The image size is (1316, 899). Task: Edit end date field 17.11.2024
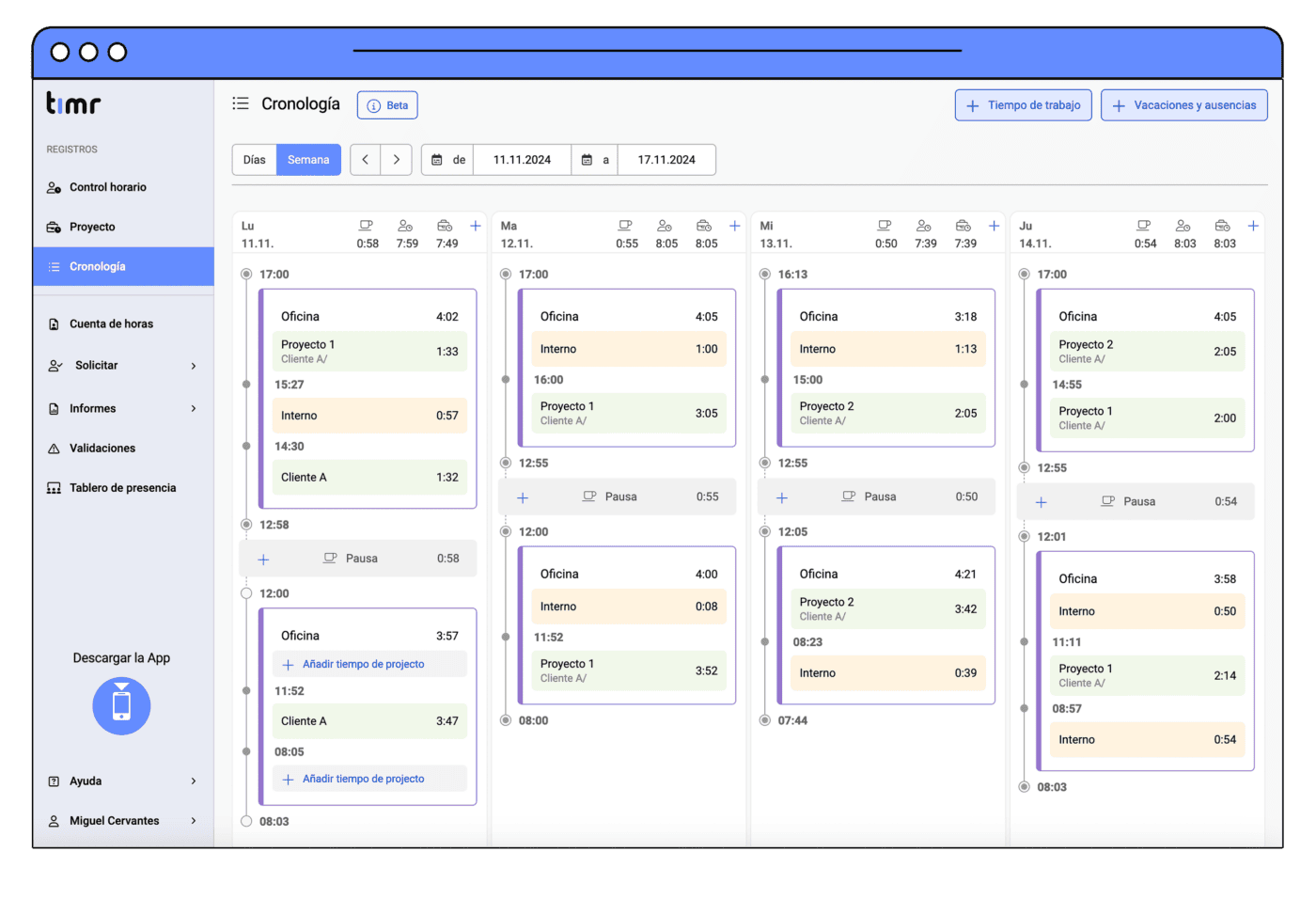[x=666, y=160]
